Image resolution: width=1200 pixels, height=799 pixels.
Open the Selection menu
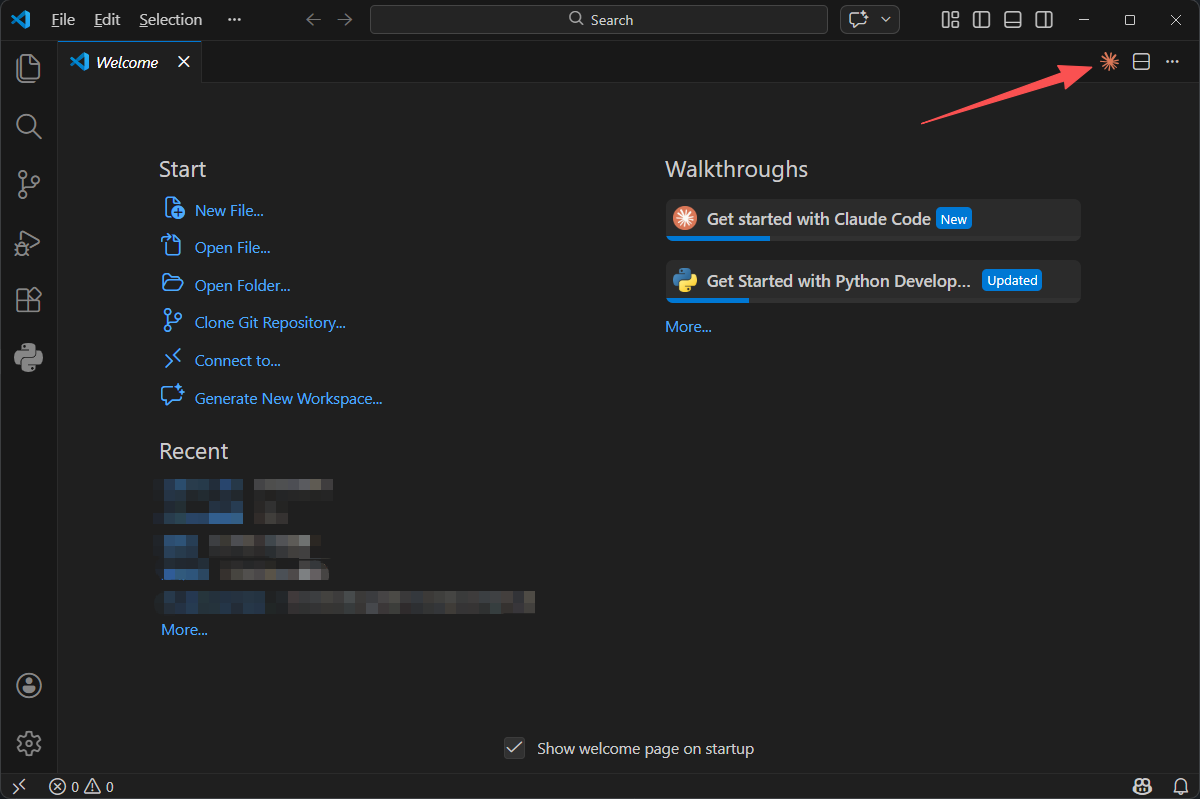[170, 20]
